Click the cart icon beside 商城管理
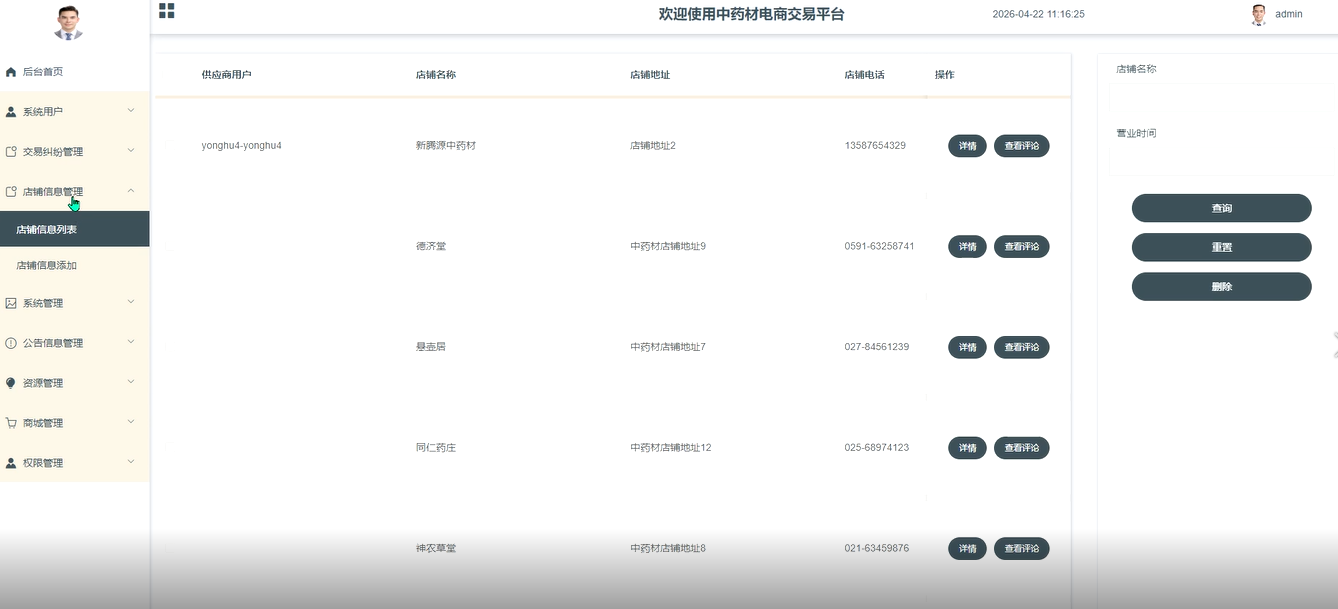 pos(11,423)
